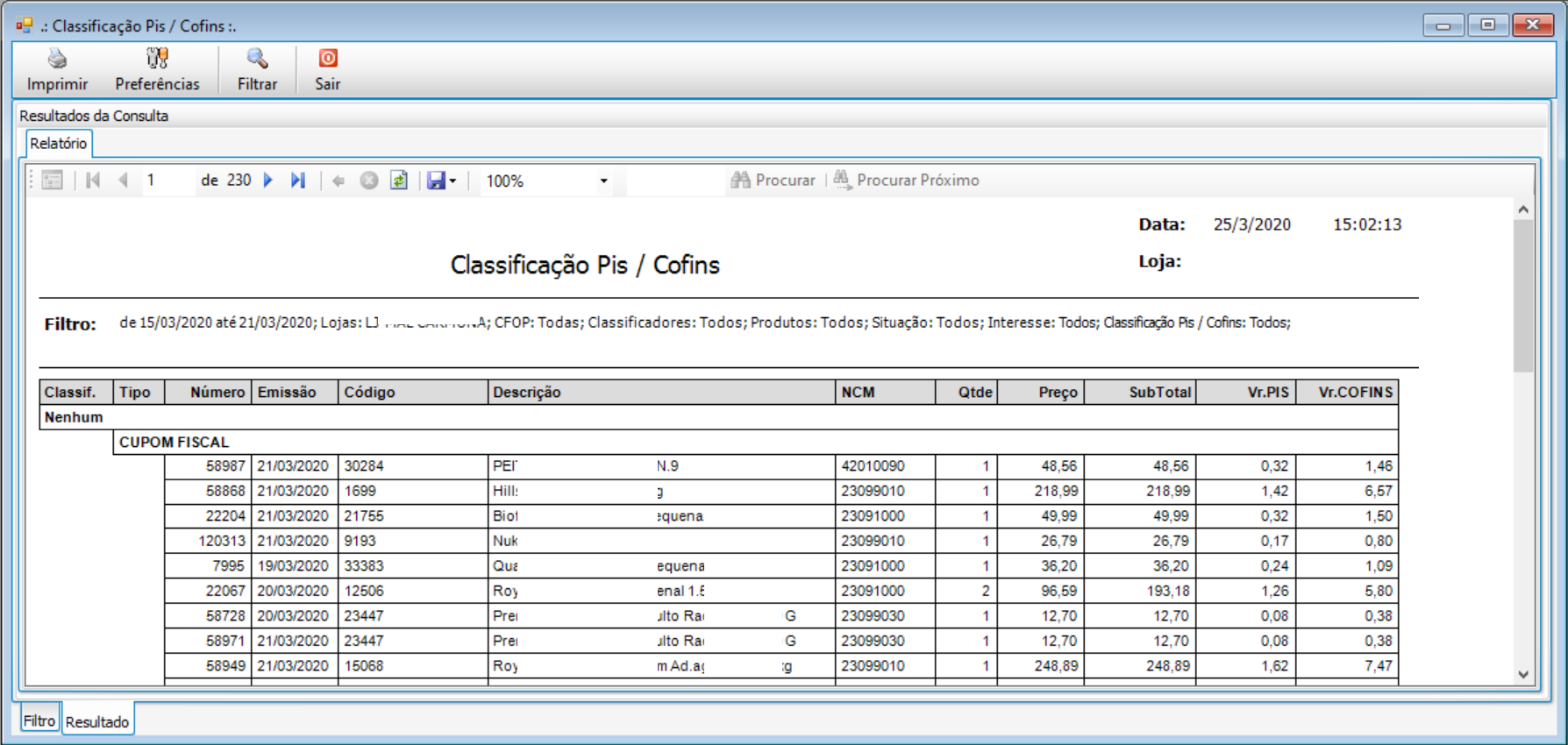Click the Vr.PIS column header
Image resolution: width=1568 pixels, height=745 pixels.
(1246, 392)
